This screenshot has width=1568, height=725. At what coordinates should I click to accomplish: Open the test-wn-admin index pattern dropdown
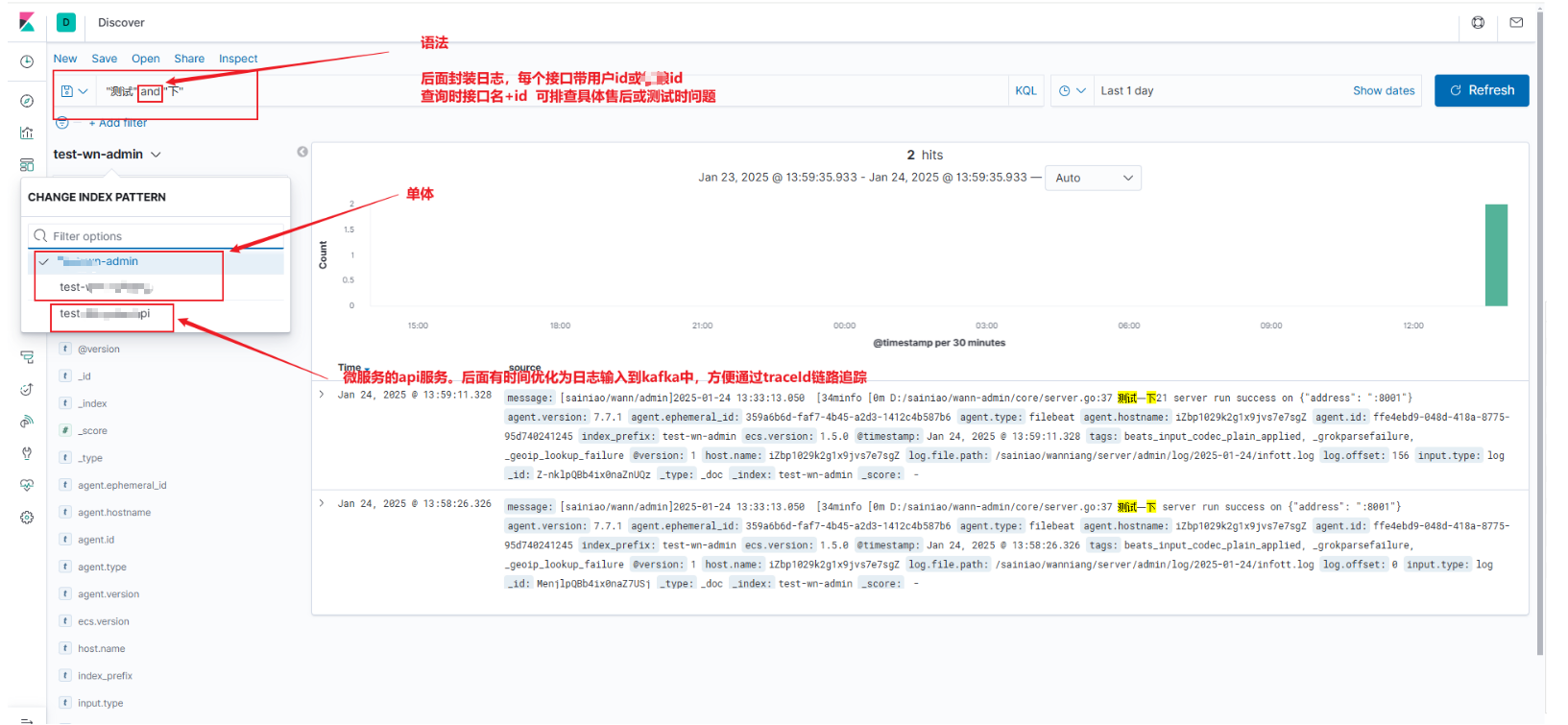[108, 155]
